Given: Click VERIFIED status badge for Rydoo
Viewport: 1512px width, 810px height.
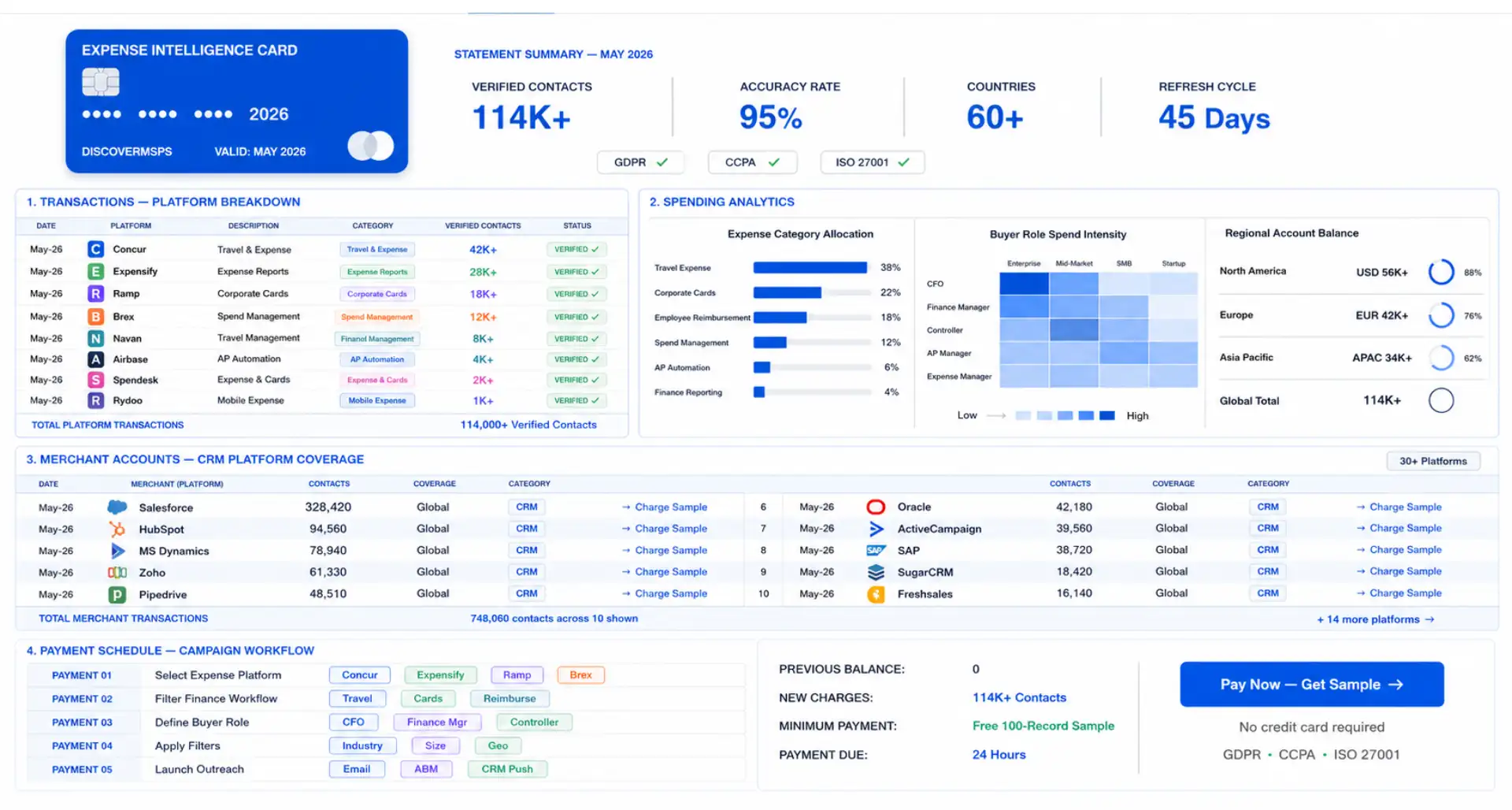Looking at the screenshot, I should (576, 400).
